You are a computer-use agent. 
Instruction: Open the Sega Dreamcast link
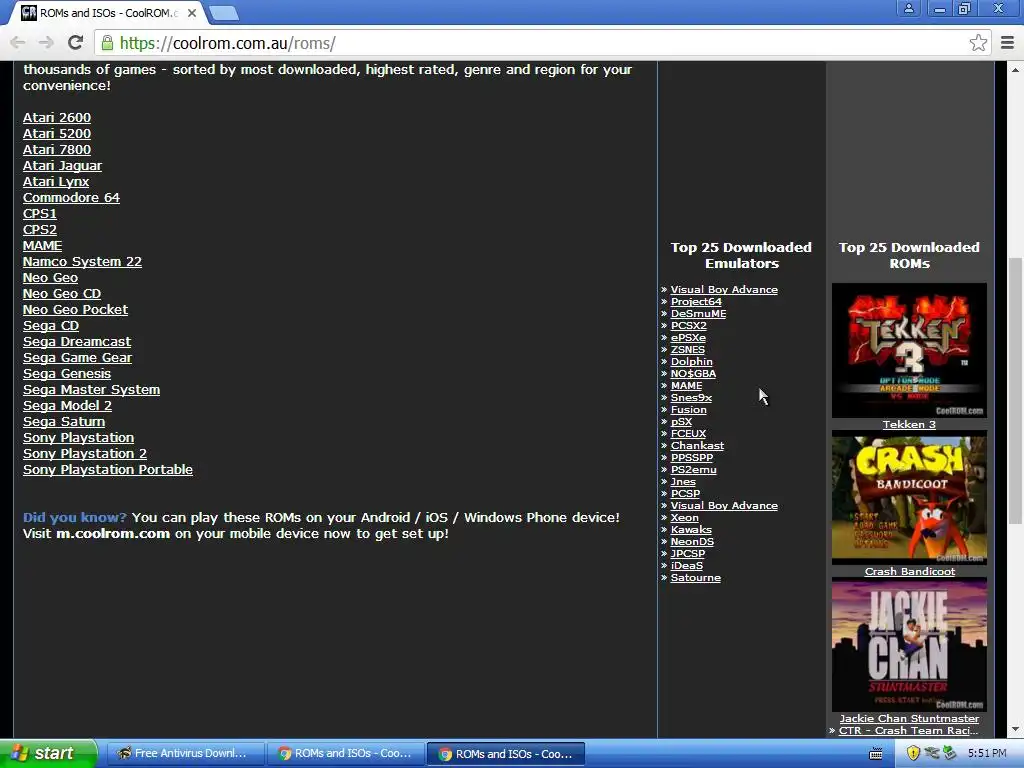coord(77,342)
